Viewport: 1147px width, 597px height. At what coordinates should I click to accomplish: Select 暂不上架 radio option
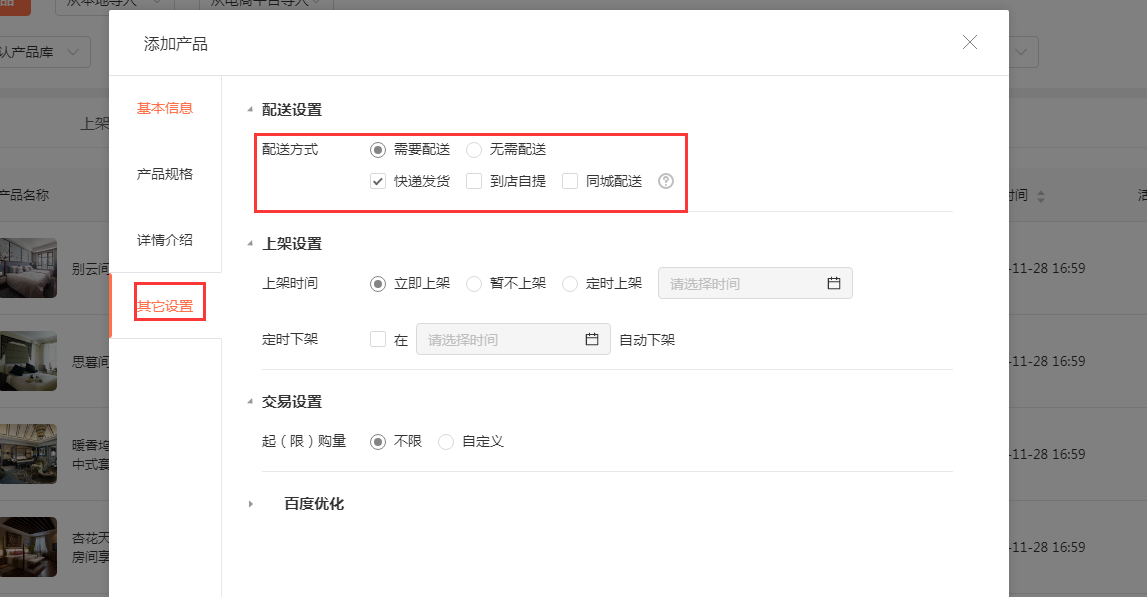pos(474,284)
